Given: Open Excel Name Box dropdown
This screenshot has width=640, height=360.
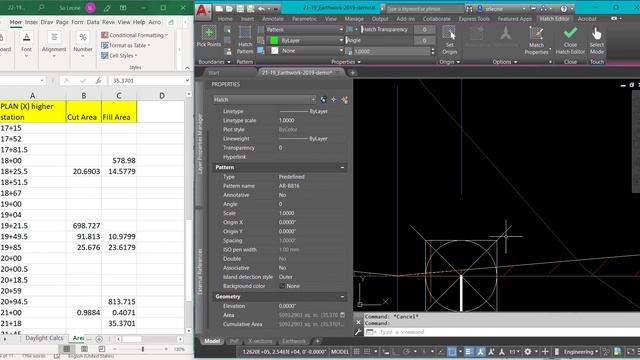Looking at the screenshot, I should [x=42, y=81].
